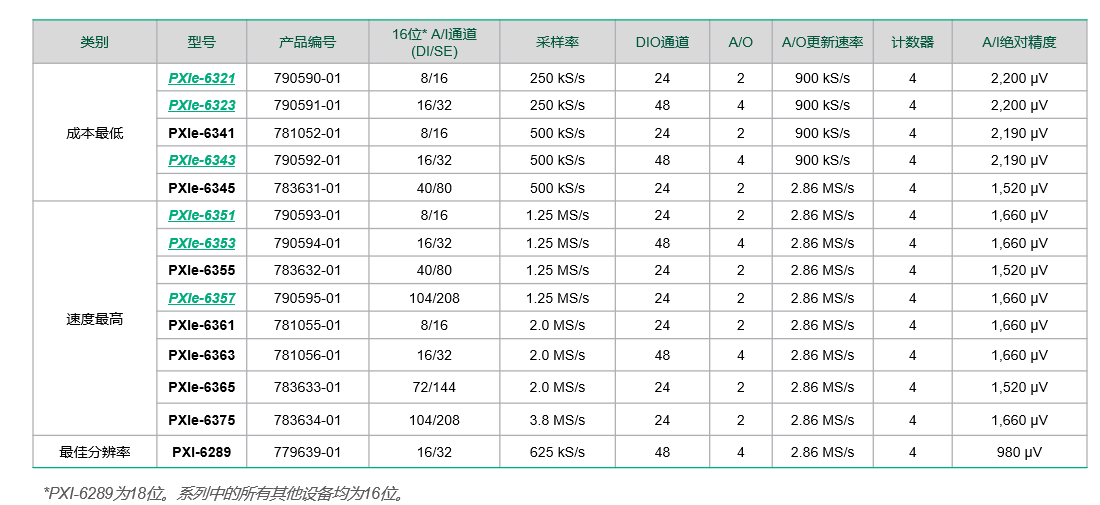
Task: Open the PXIe-6357 product link
Action: [x=201, y=298]
